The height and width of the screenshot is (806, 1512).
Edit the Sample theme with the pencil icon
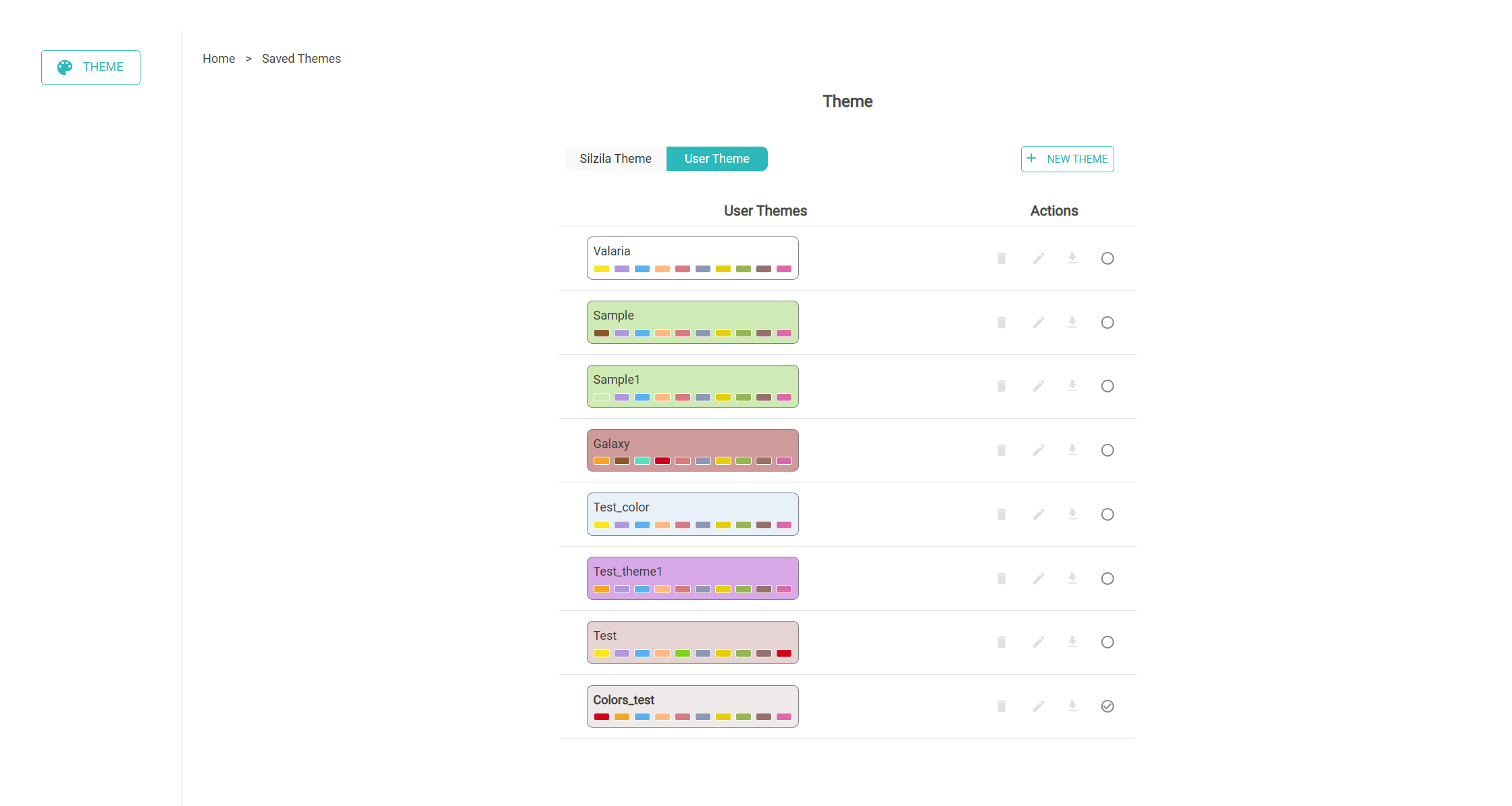coord(1038,322)
